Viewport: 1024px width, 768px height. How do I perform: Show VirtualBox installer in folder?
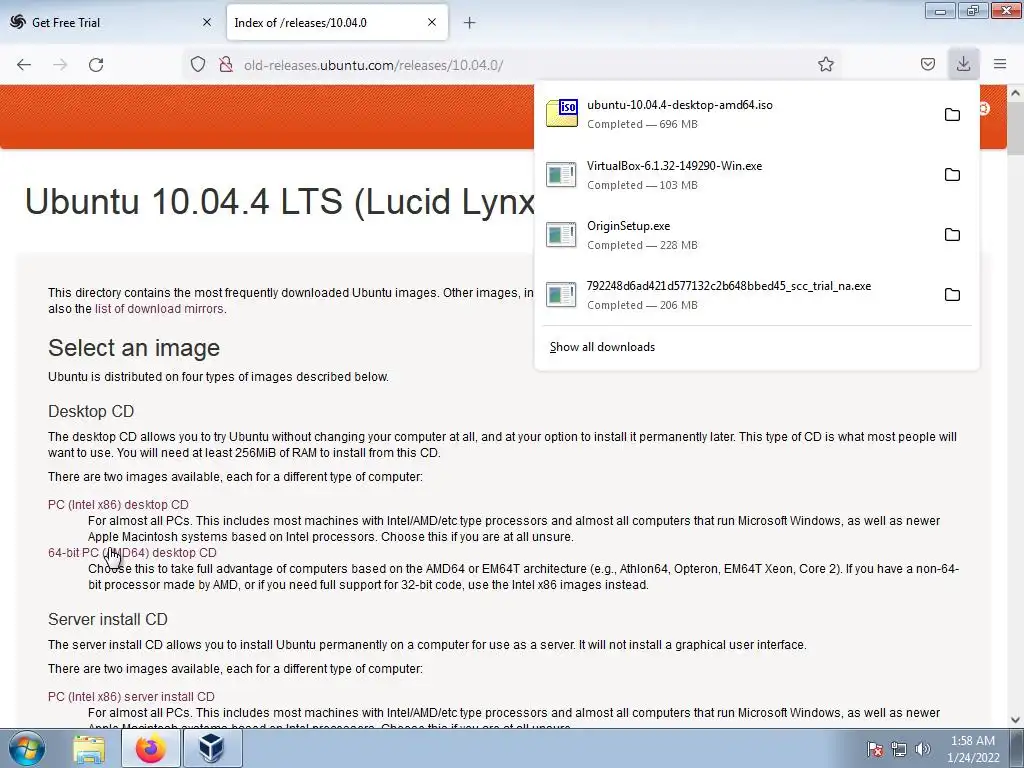click(x=952, y=174)
